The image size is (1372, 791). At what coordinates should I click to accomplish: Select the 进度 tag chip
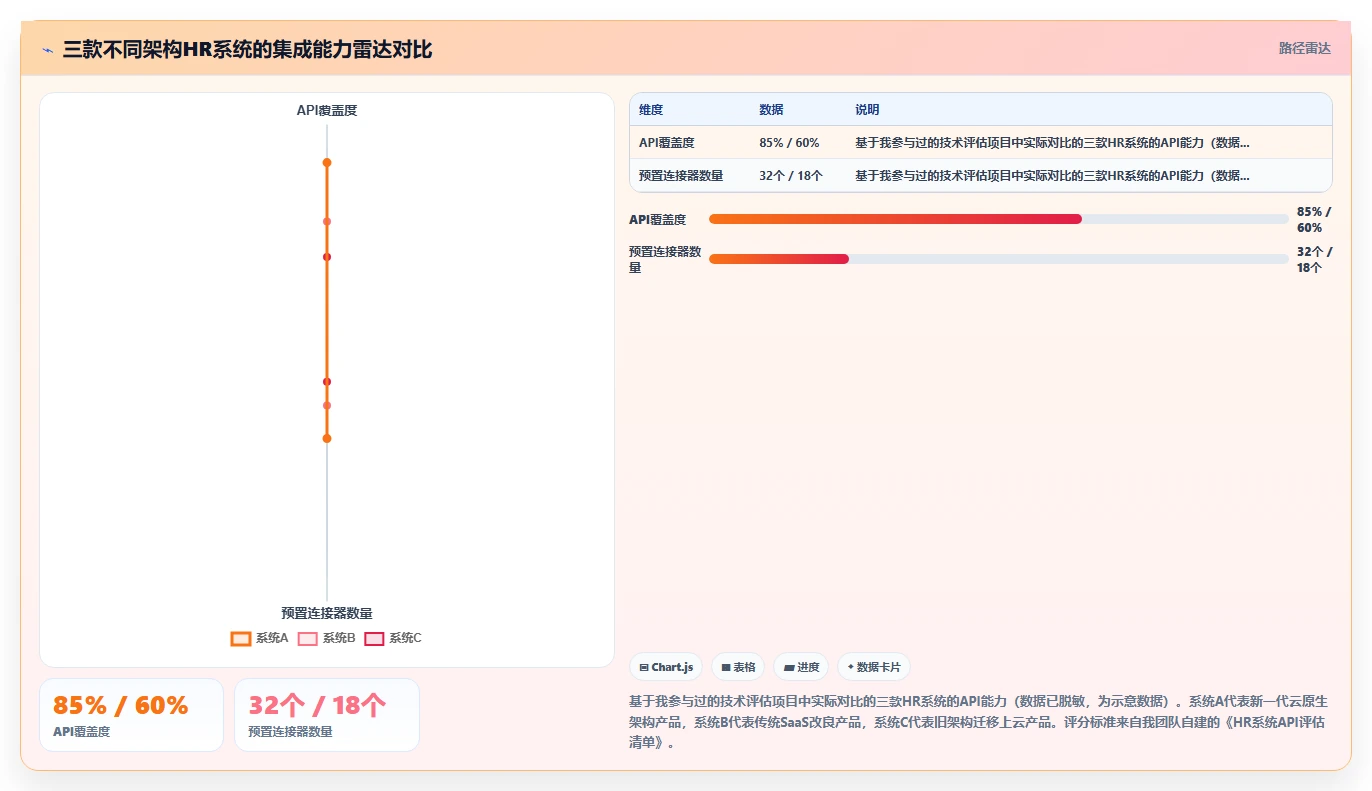click(801, 667)
